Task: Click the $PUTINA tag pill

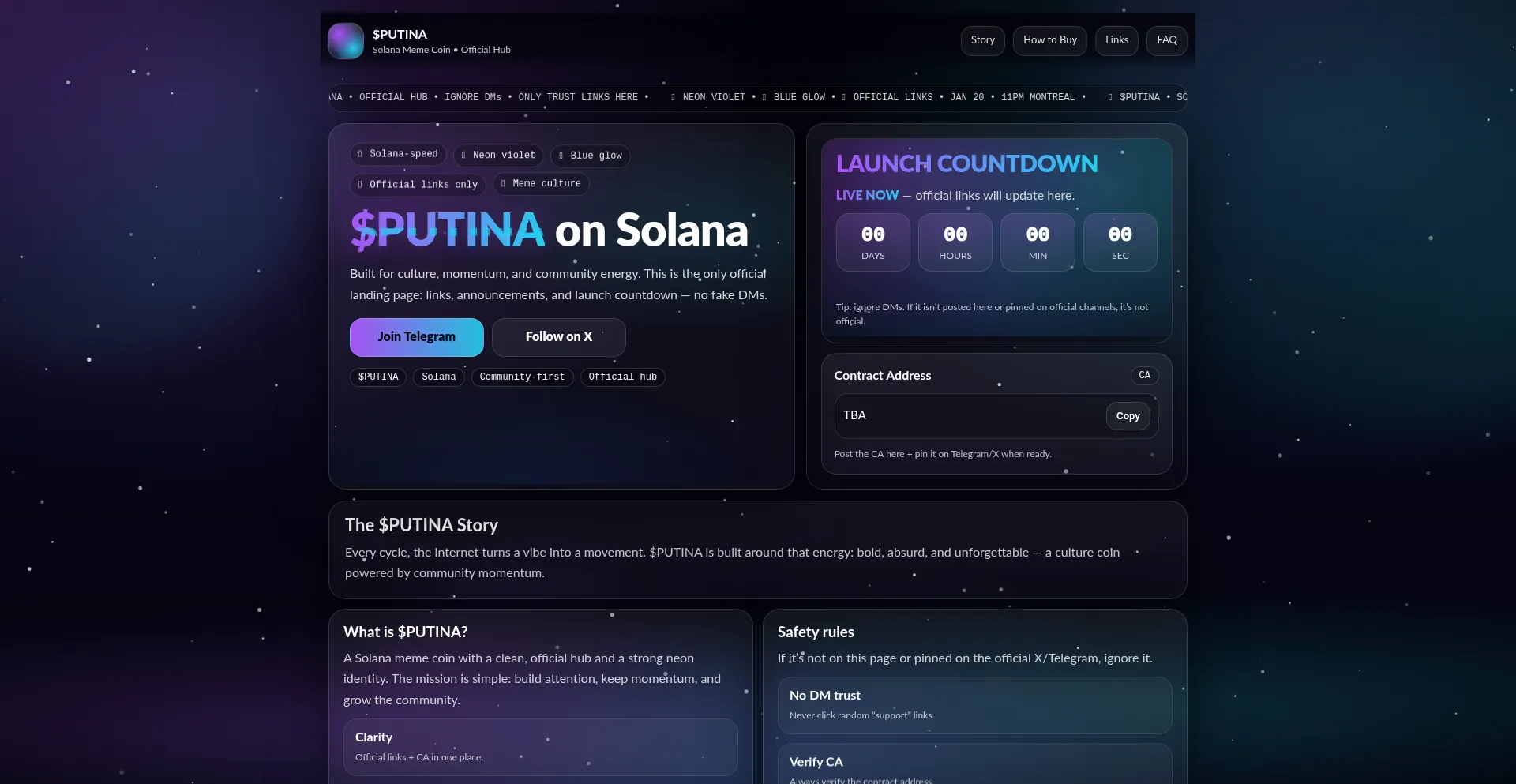Action: [378, 377]
